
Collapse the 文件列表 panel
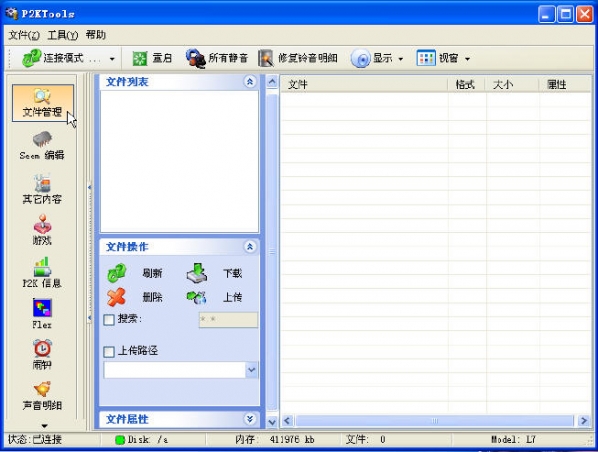point(250,81)
